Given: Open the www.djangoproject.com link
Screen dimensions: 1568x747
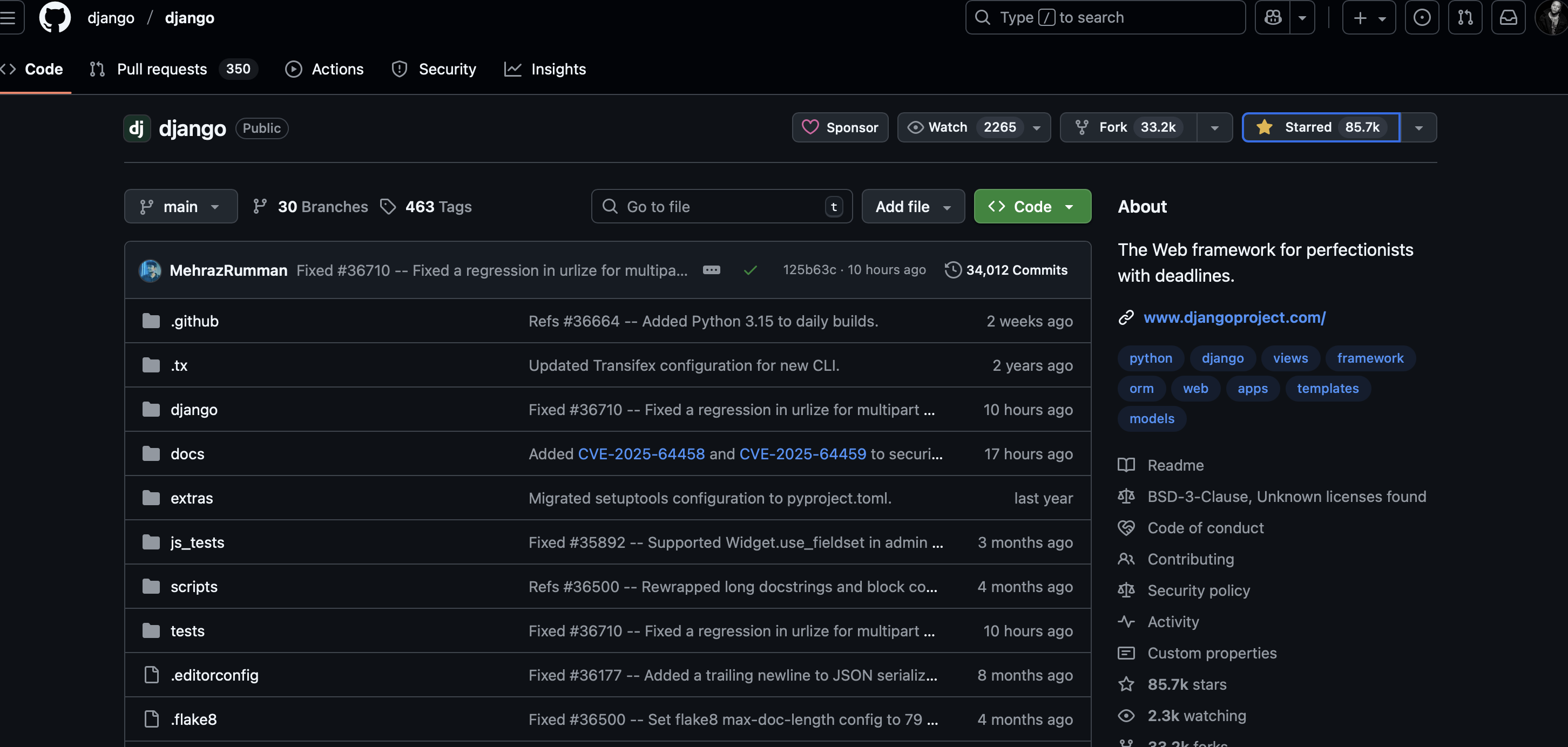Looking at the screenshot, I should click(x=1234, y=317).
